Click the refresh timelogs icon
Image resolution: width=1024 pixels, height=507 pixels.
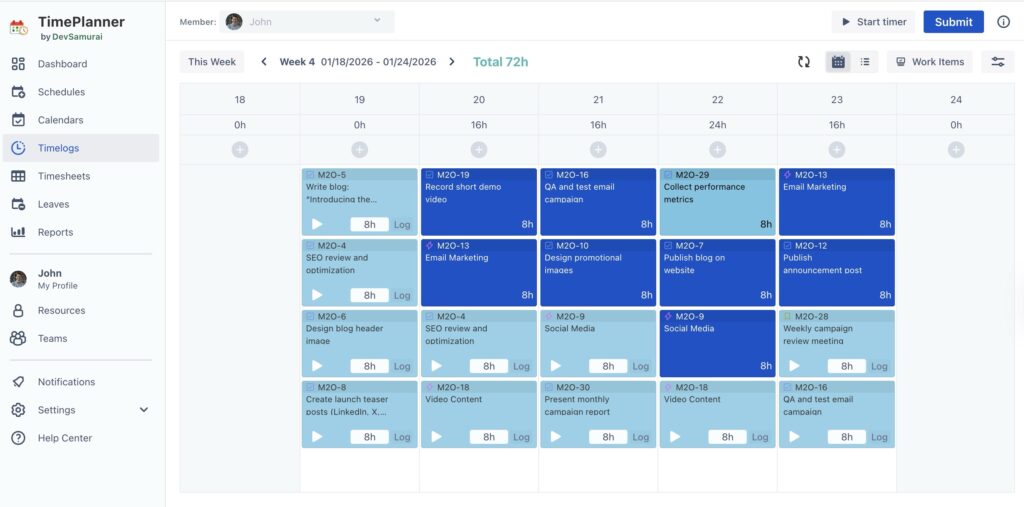tap(804, 62)
